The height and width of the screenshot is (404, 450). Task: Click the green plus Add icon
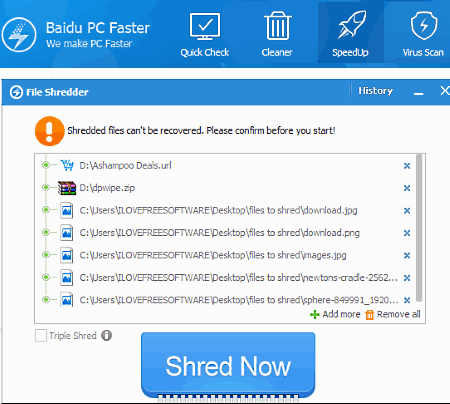pyautogui.click(x=315, y=315)
